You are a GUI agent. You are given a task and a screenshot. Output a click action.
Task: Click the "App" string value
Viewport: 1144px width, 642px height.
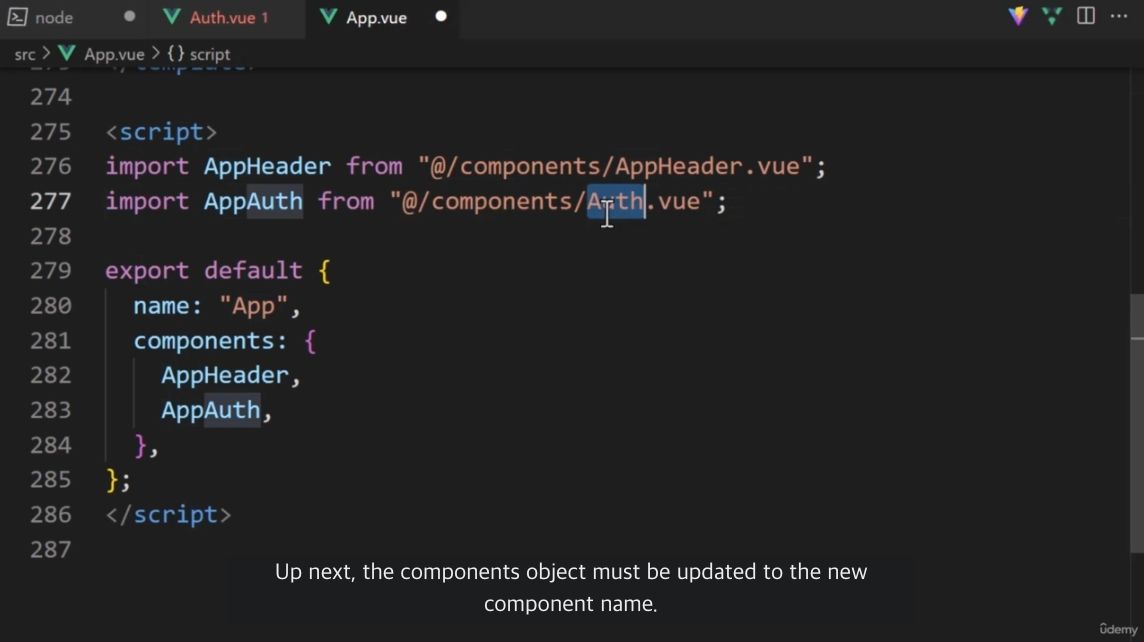(x=253, y=306)
